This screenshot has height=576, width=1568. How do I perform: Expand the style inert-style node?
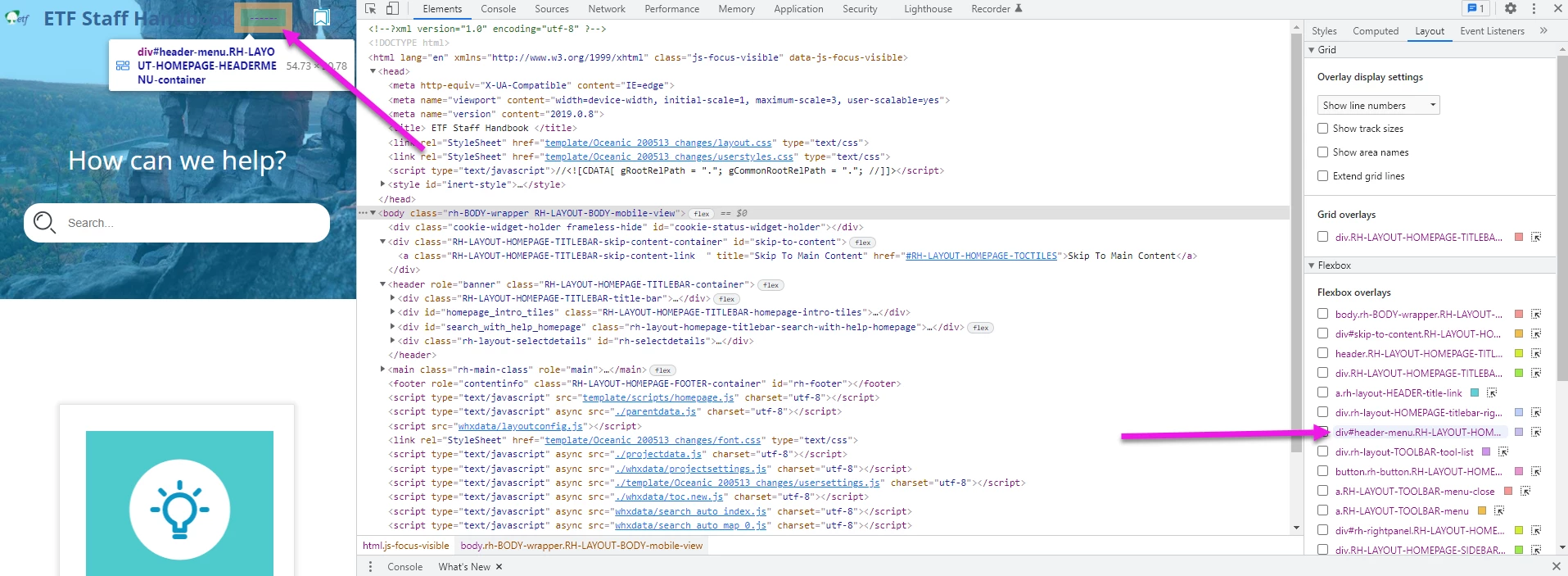(382, 184)
